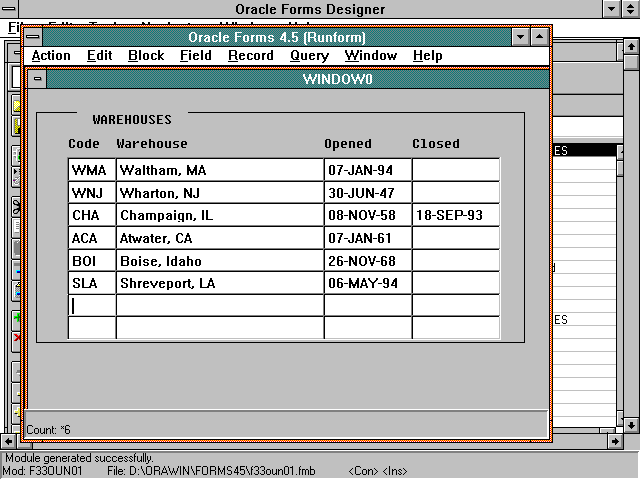The width and height of the screenshot is (640, 480).
Task: Open the Runform window control-menu box
Action: point(33,37)
